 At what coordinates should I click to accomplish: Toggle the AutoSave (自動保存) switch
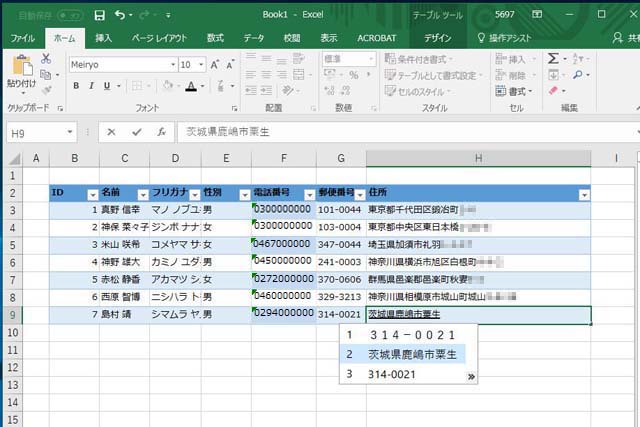(x=70, y=15)
